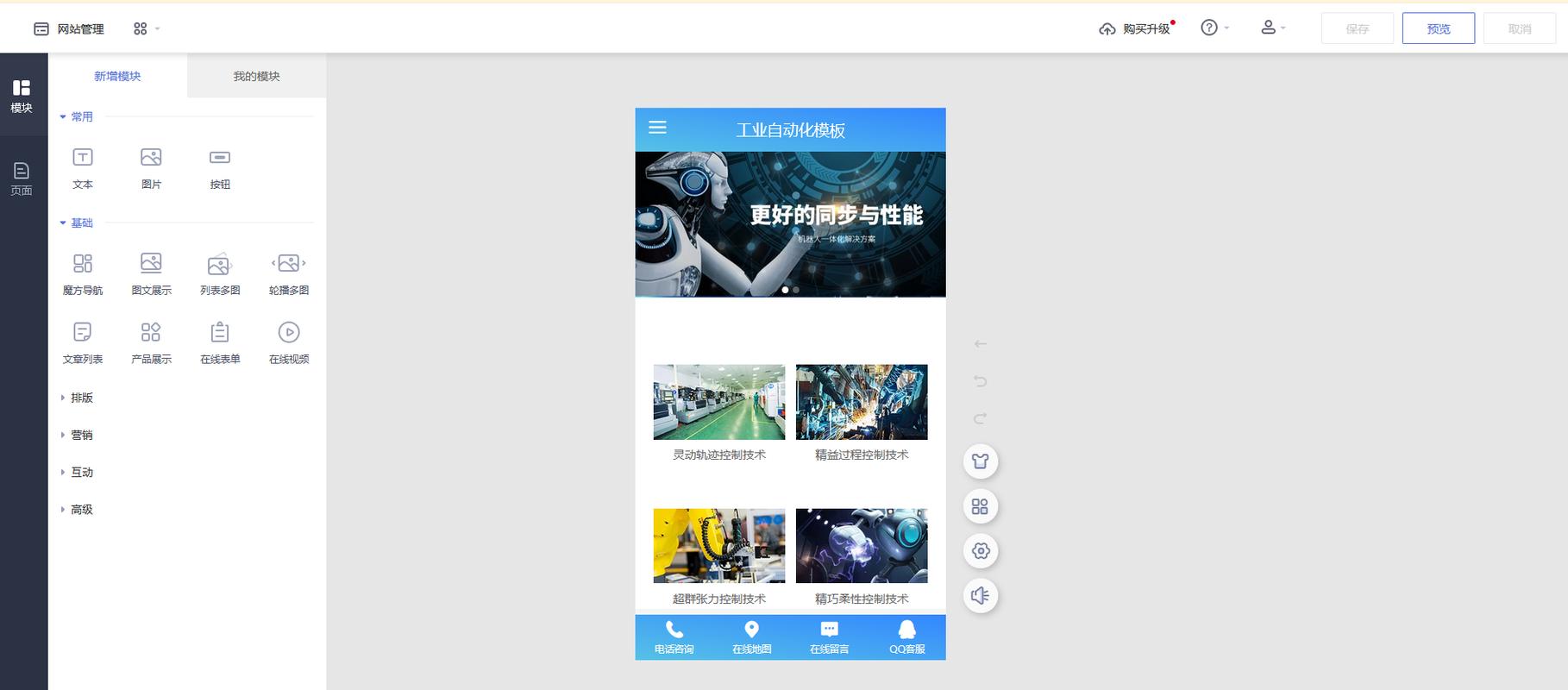Screen dimensions: 1568x690
Task: Tap the 在线地图 location icon
Action: click(x=752, y=630)
